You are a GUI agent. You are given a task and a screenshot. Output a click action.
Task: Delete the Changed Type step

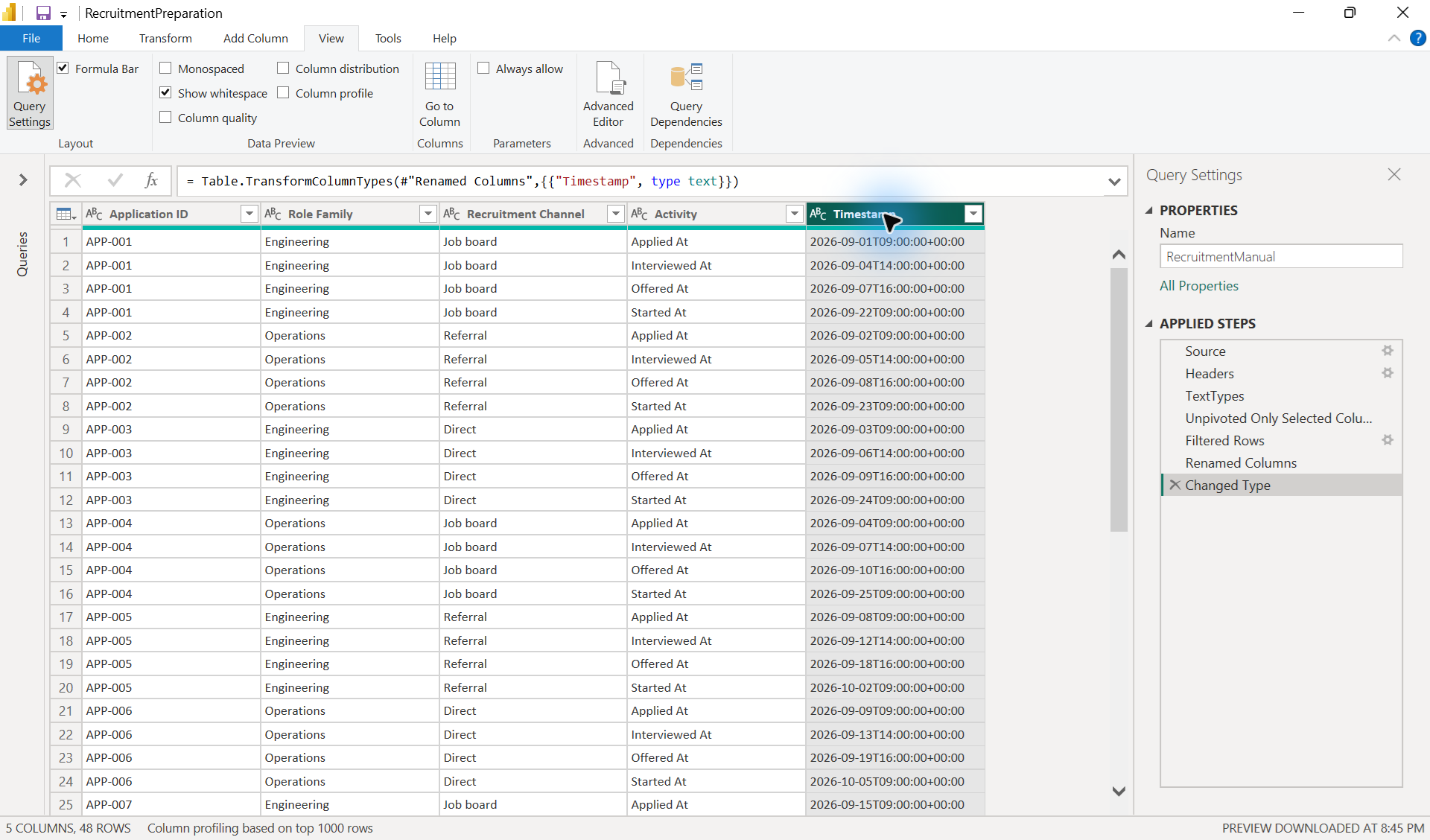(x=1175, y=485)
